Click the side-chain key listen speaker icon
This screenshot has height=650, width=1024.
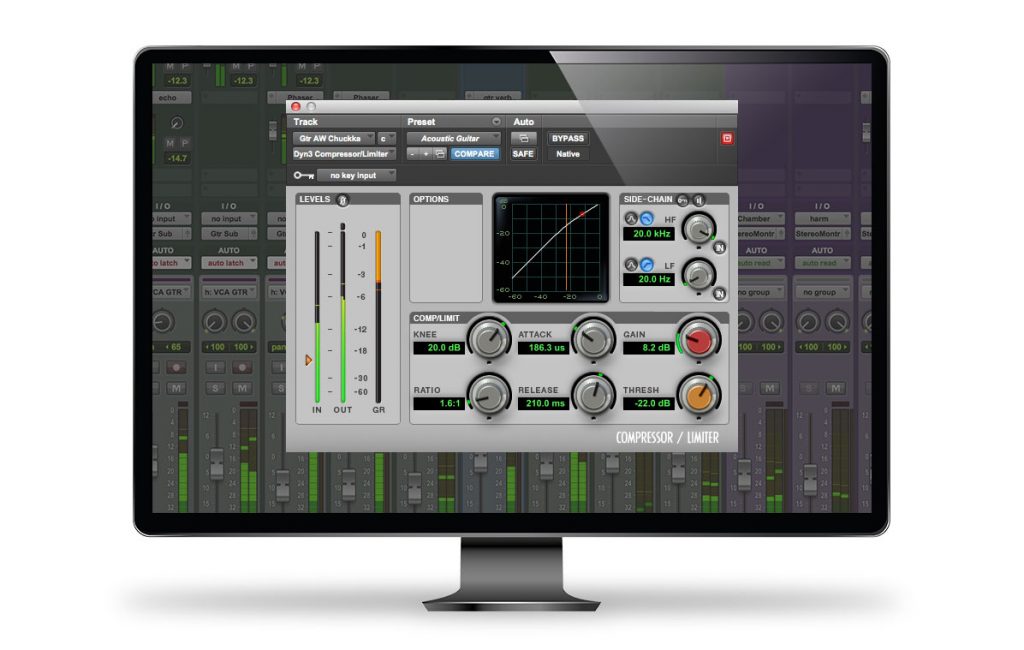698,200
